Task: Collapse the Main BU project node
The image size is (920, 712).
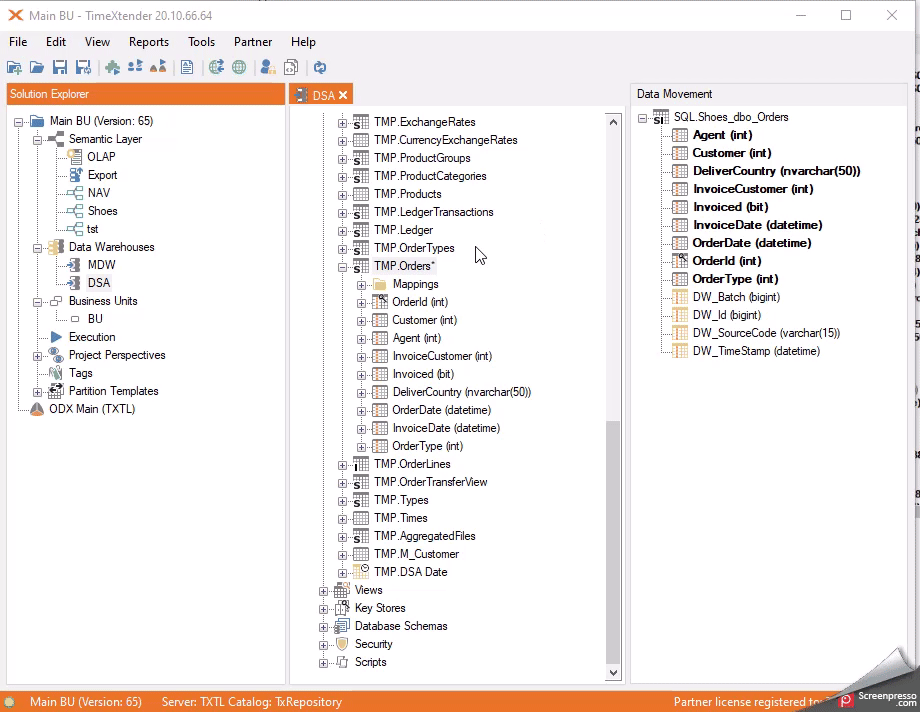Action: pos(18,122)
